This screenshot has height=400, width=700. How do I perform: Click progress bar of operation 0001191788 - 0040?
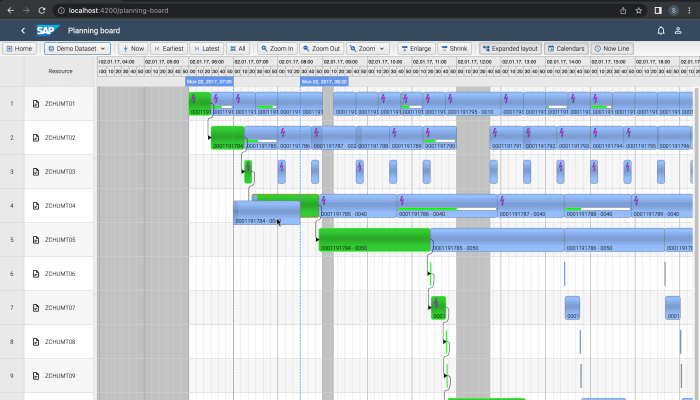pos(598,209)
